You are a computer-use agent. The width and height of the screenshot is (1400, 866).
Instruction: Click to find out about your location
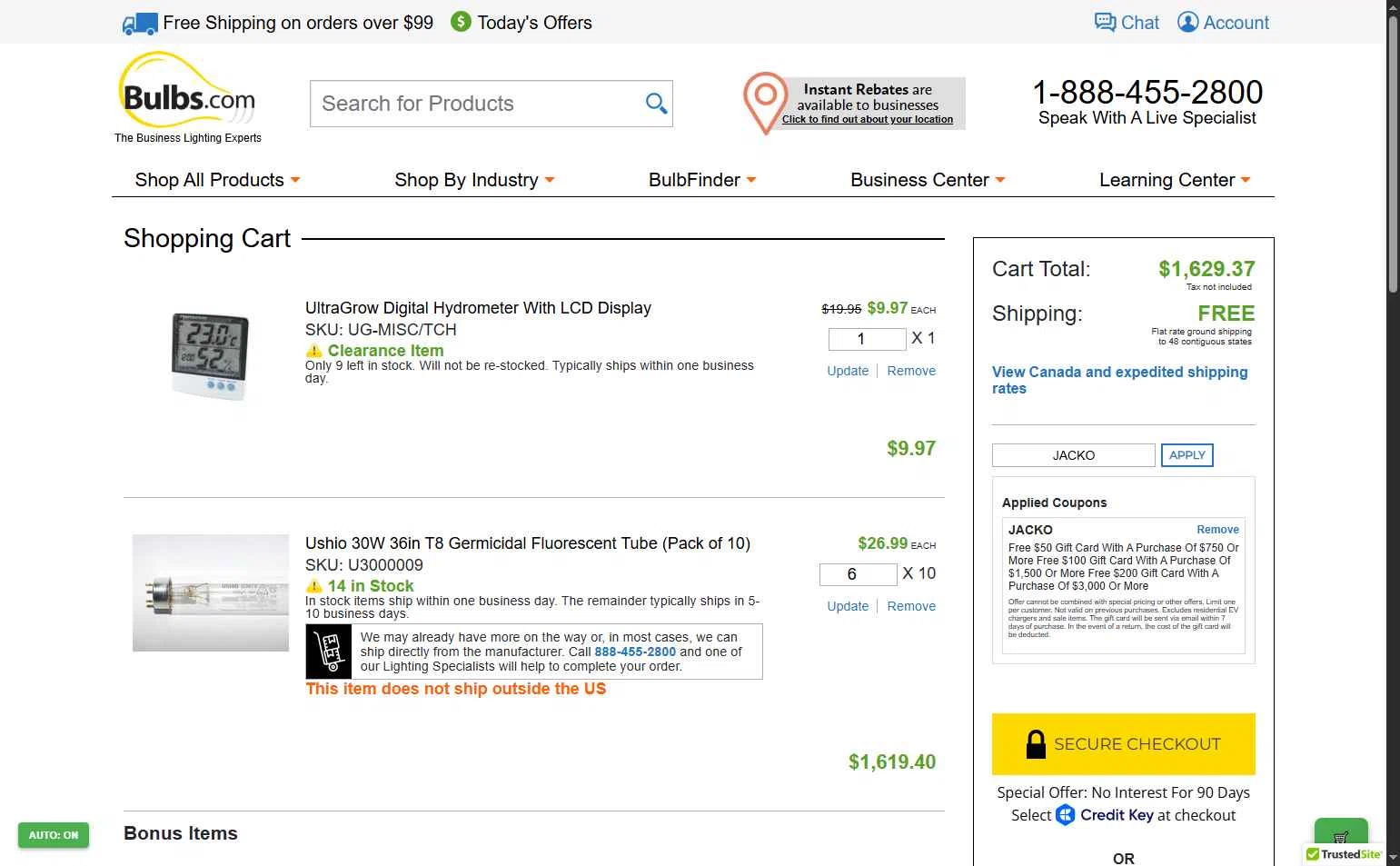point(868,119)
